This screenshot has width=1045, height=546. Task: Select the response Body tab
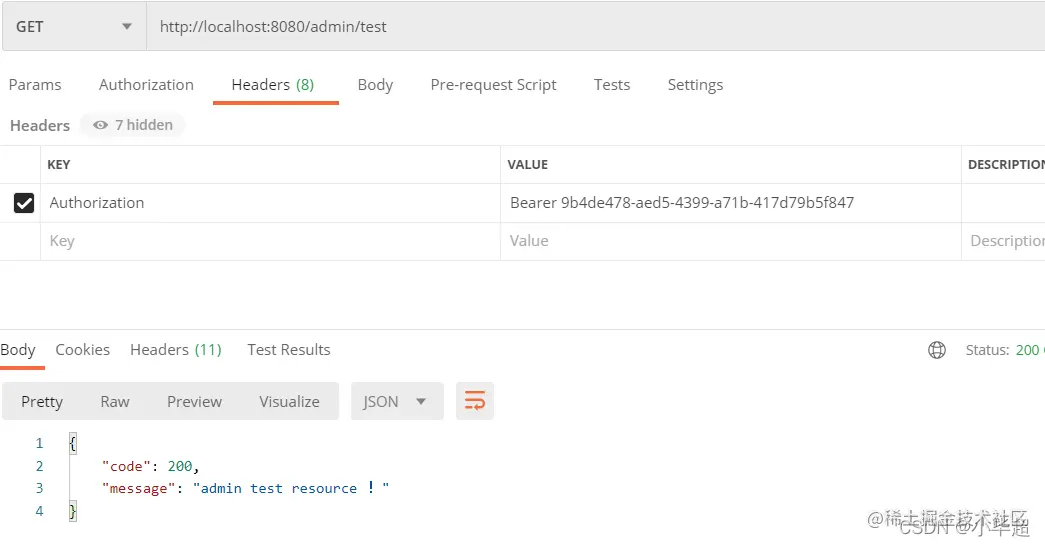point(18,349)
